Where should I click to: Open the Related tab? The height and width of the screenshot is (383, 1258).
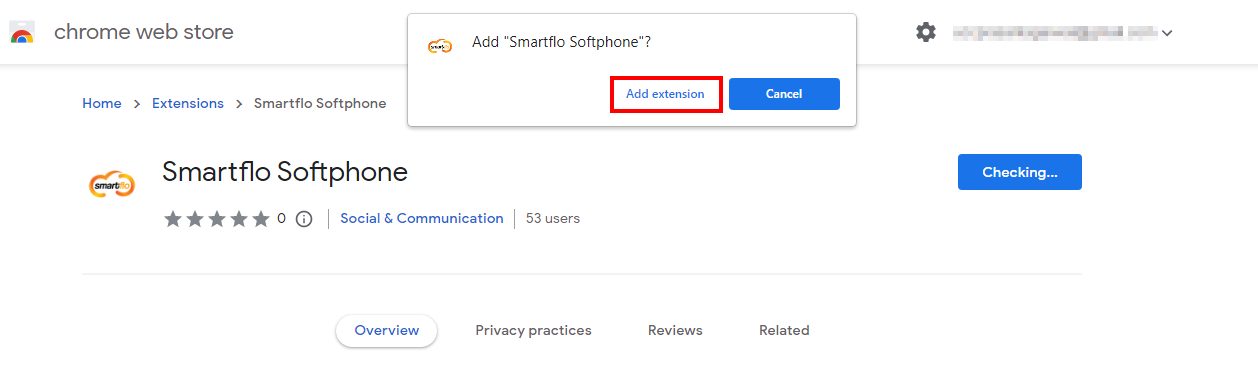pos(784,331)
